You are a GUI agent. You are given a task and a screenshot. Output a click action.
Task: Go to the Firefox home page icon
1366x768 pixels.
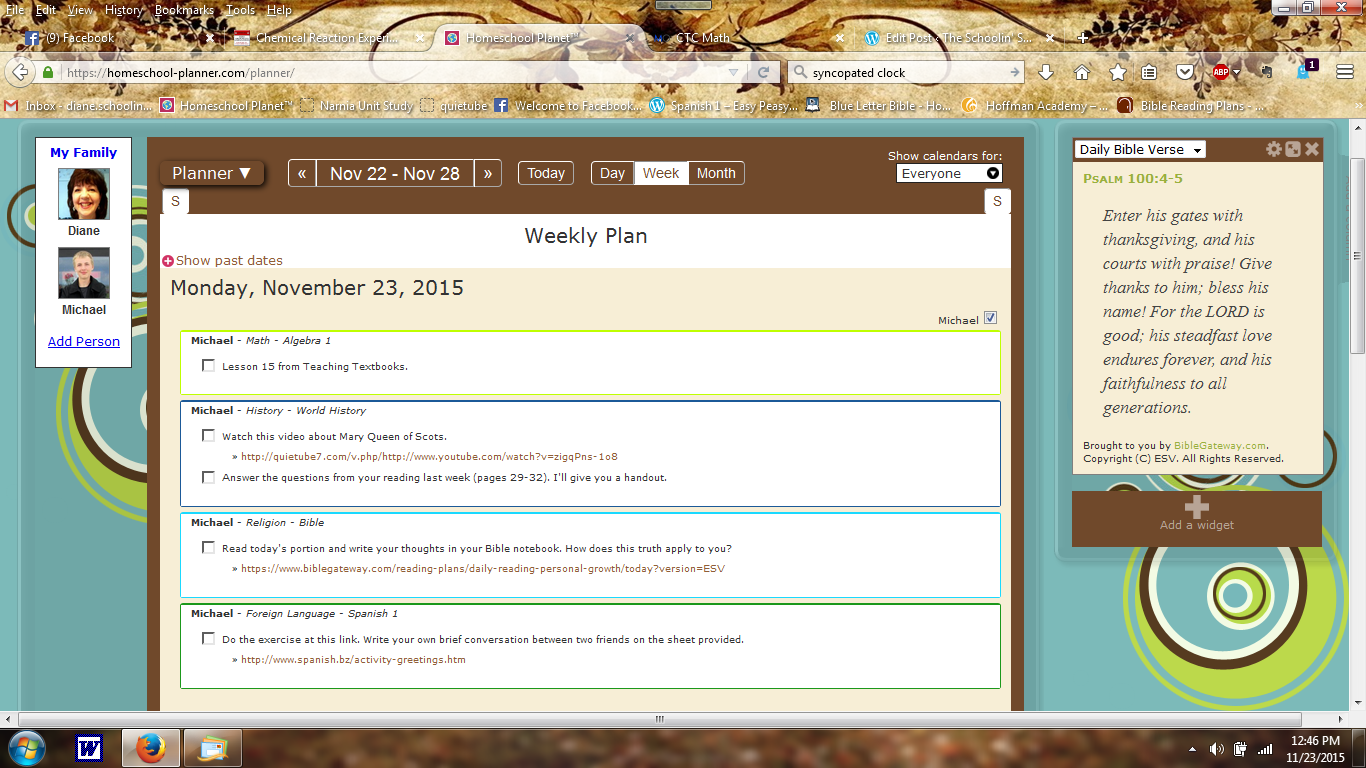(x=1081, y=72)
